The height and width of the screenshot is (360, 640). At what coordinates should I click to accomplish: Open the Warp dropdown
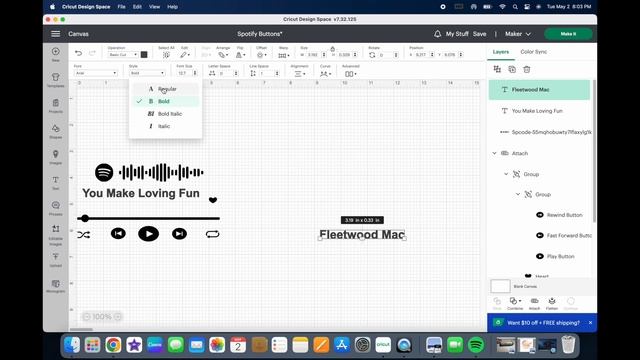(283, 55)
